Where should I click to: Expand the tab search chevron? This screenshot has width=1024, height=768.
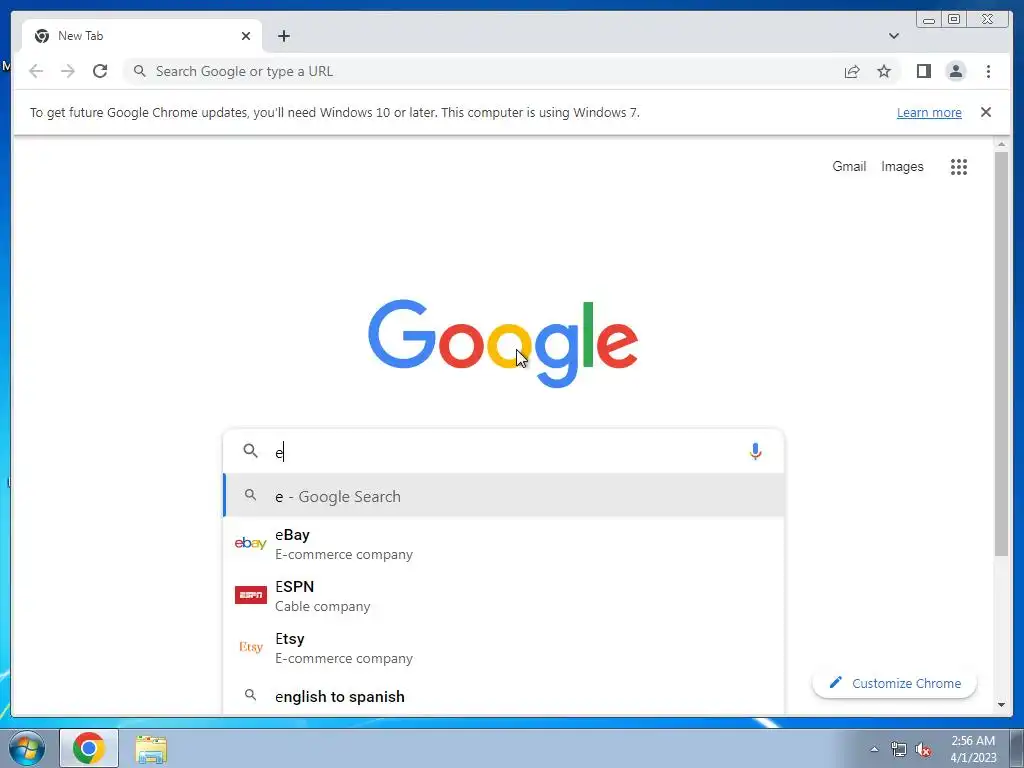click(x=893, y=36)
